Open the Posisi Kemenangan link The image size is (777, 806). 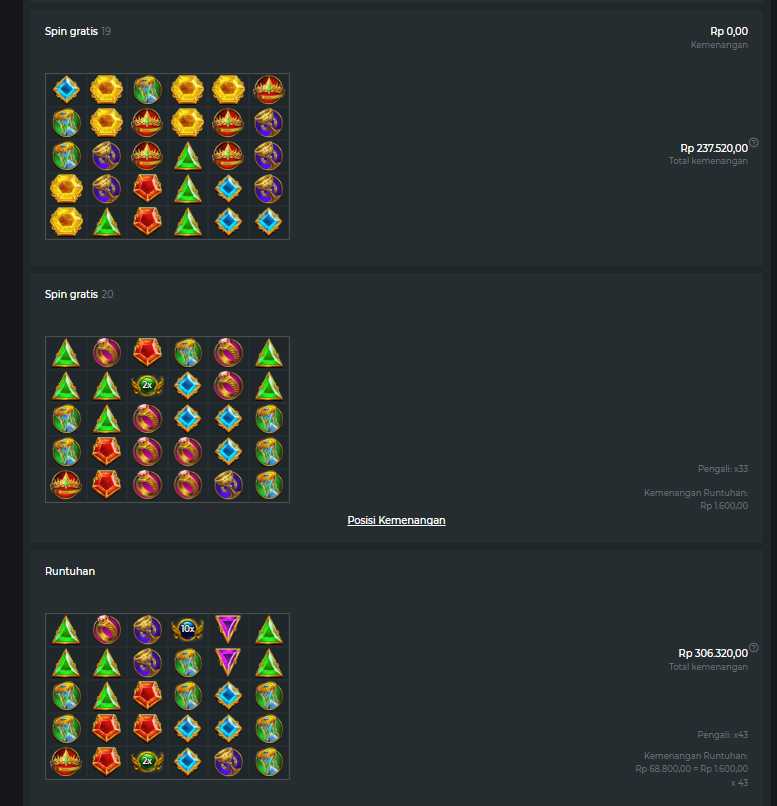[x=396, y=520]
